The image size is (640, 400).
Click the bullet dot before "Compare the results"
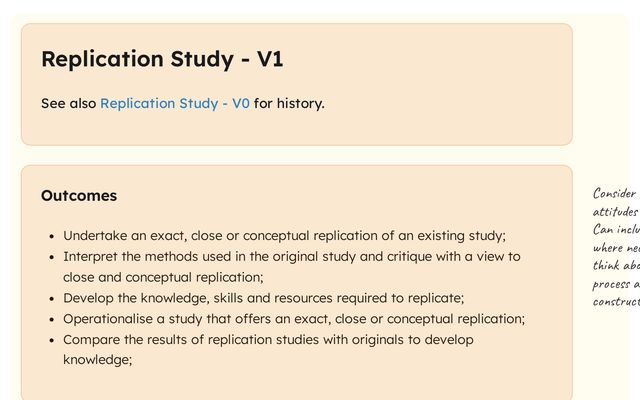[51, 341]
